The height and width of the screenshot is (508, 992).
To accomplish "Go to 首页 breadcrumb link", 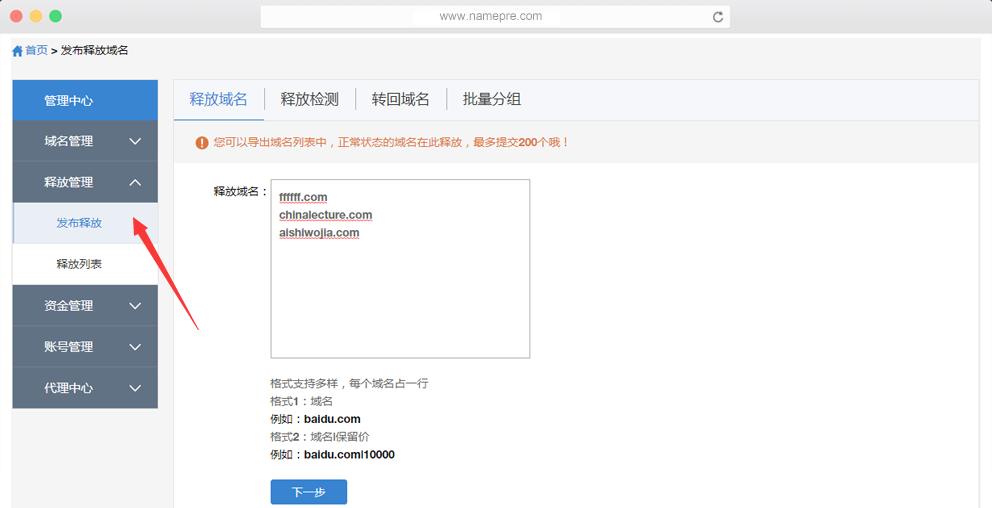I will click(36, 50).
